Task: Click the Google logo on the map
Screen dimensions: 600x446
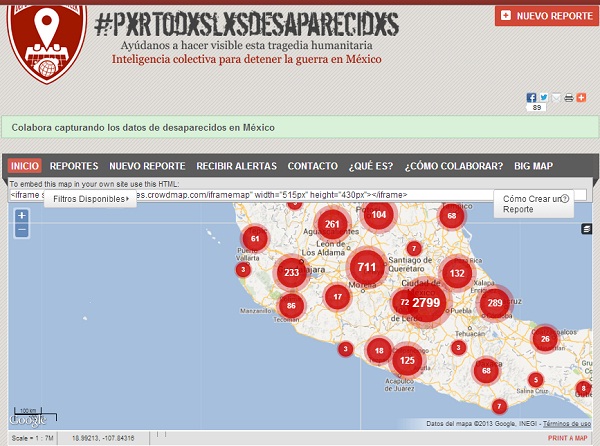Action: pyautogui.click(x=28, y=420)
